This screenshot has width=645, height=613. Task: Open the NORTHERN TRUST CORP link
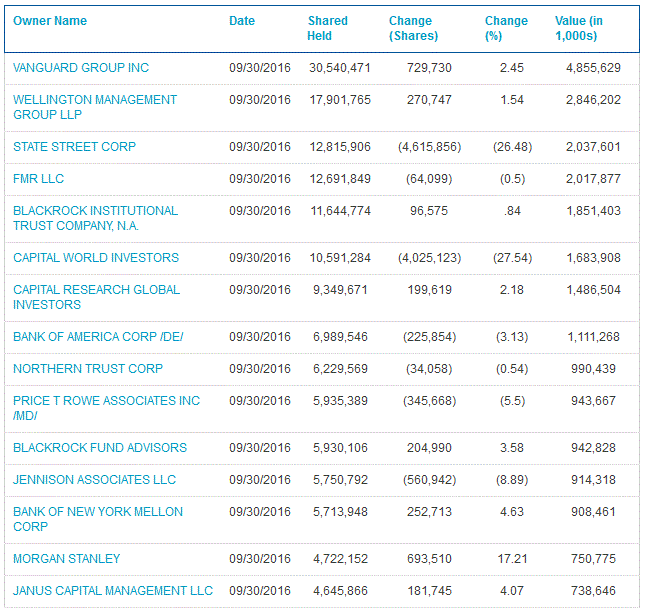pyautogui.click(x=88, y=369)
